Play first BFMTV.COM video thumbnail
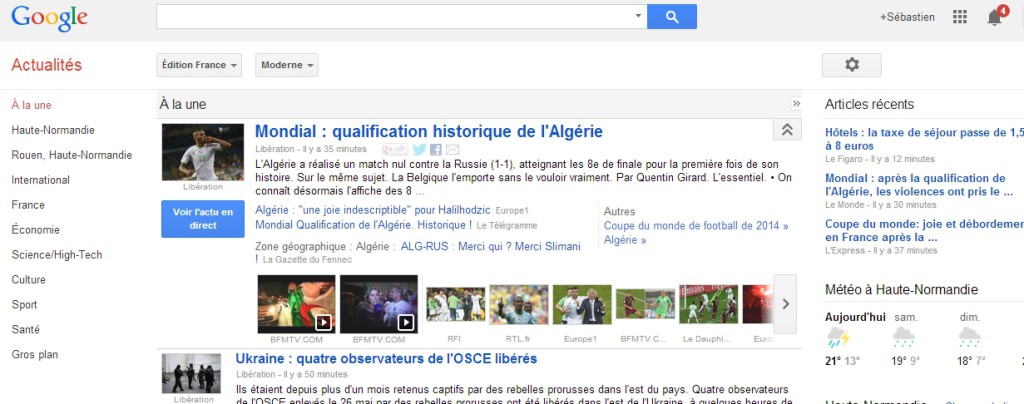 296,303
